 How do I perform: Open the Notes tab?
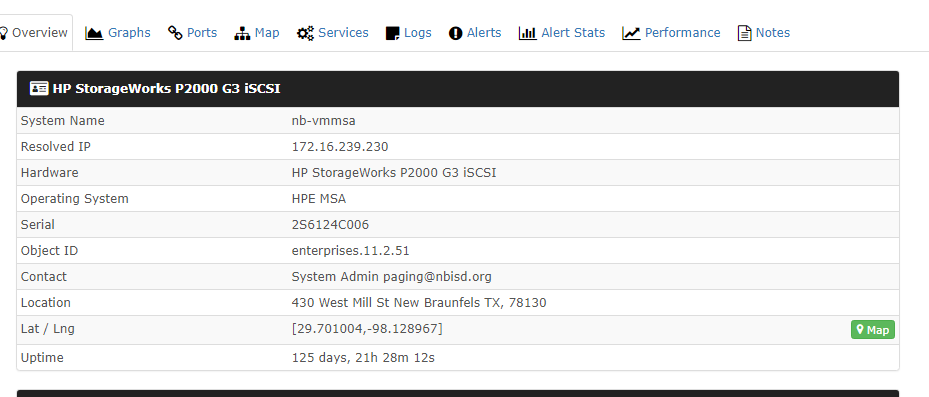tap(764, 33)
